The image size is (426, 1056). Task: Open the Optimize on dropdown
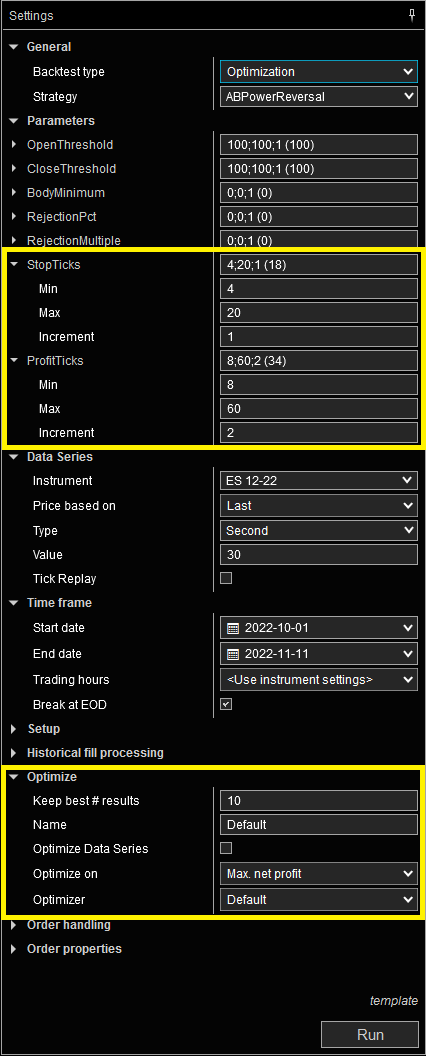pos(319,874)
